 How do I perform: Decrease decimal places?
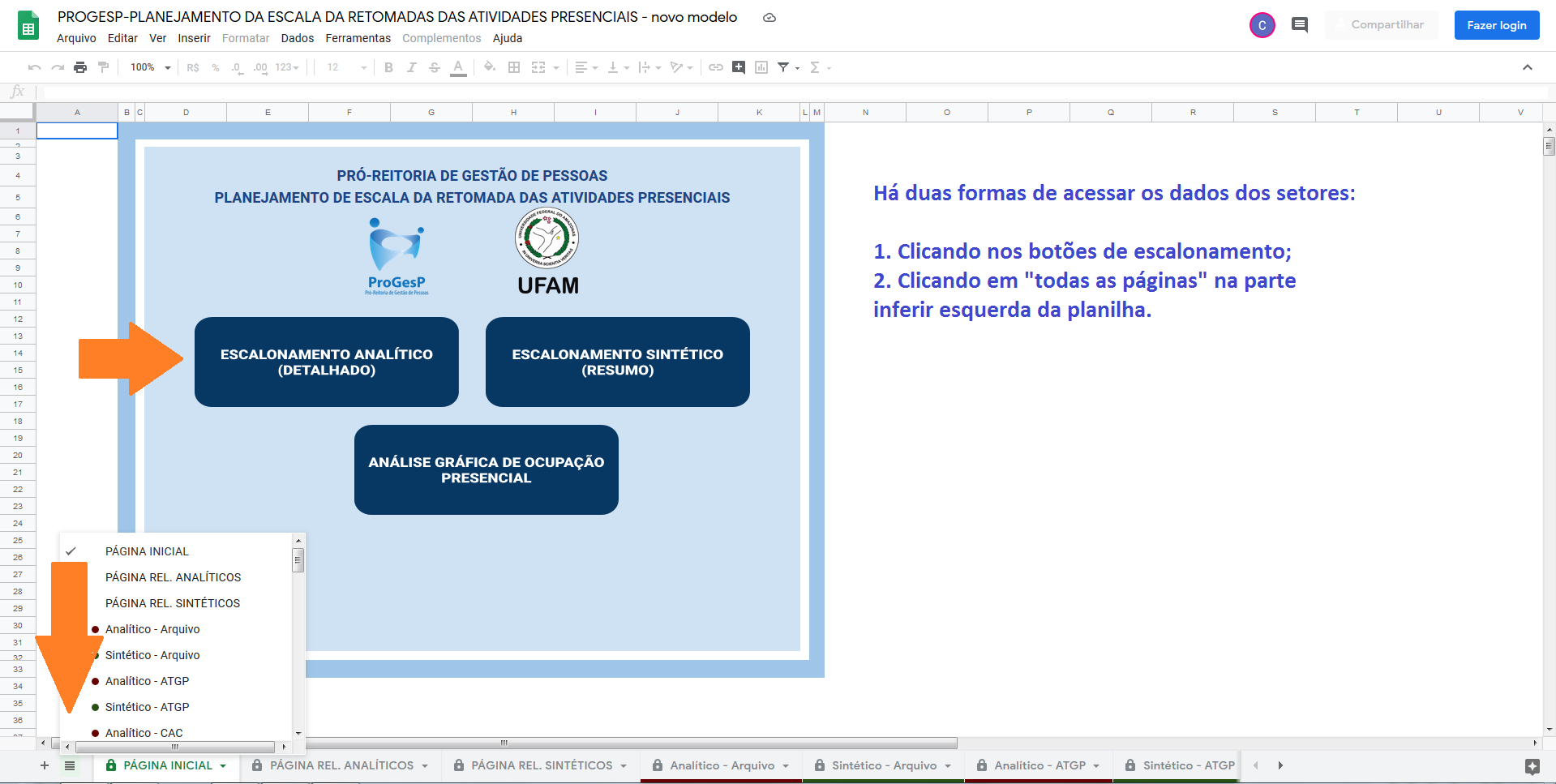(237, 67)
